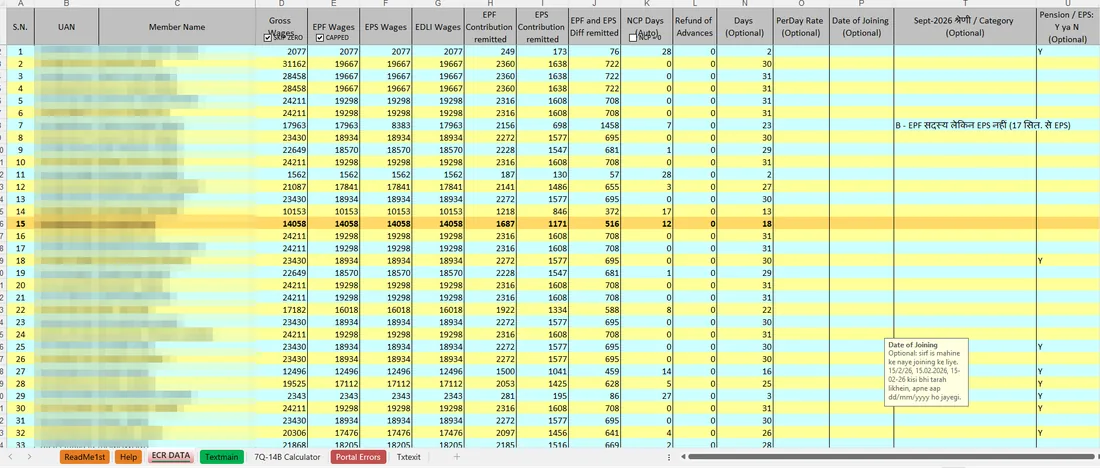This screenshot has height=468, width=1100.
Task: Select the Category cell text for S.N. 7
Action: (x=965, y=126)
